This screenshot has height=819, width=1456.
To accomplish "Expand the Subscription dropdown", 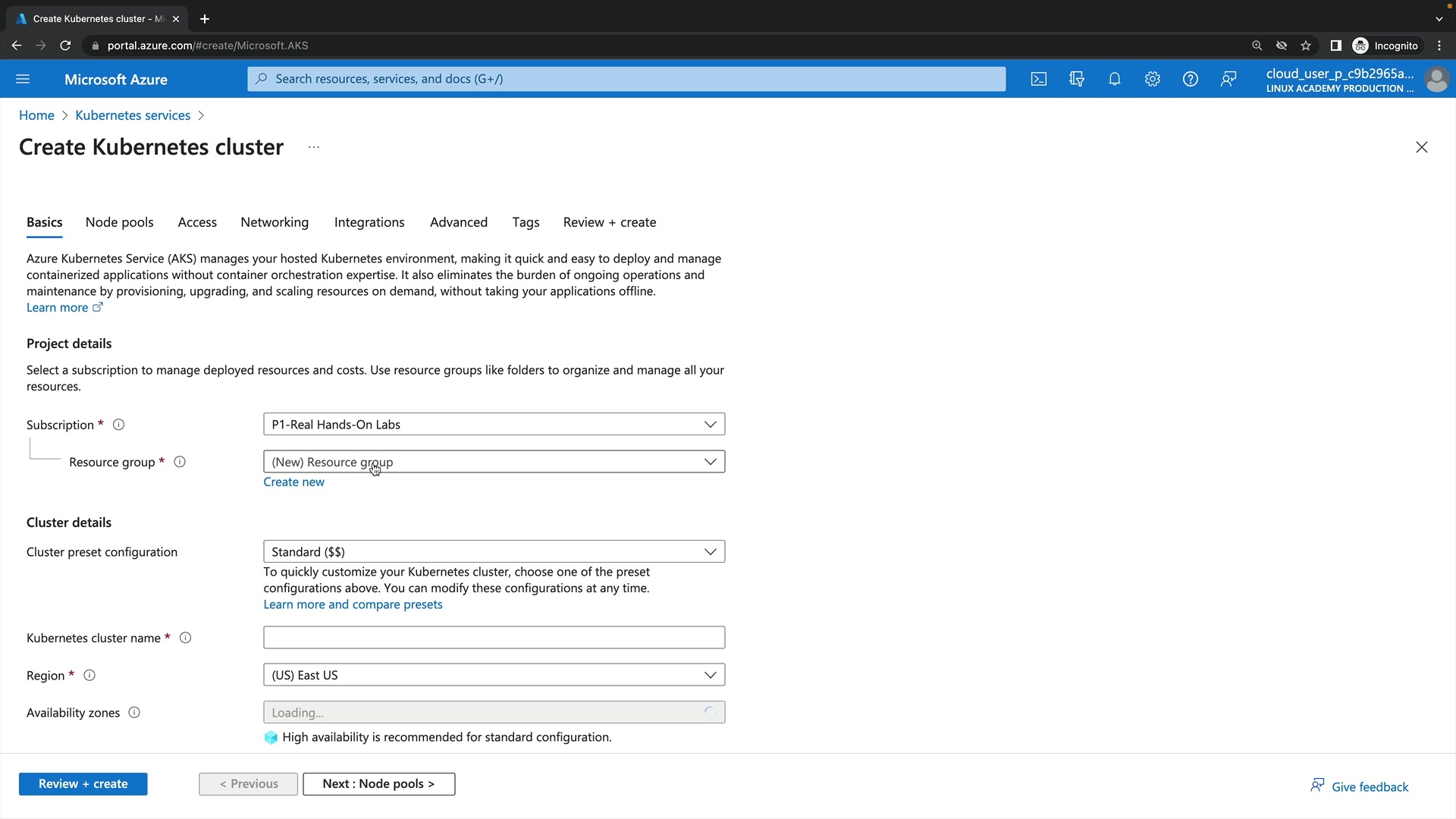I will [494, 425].
